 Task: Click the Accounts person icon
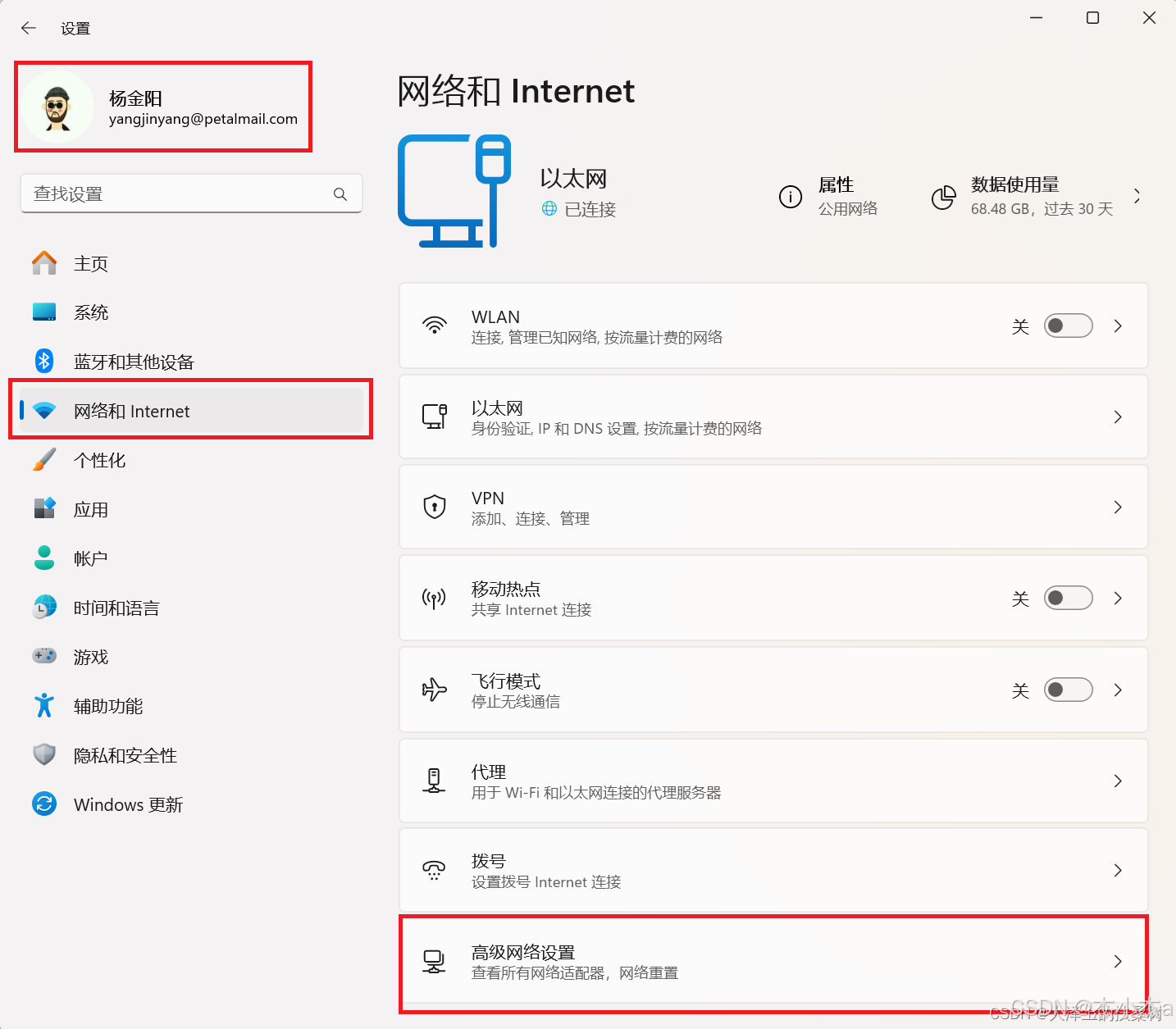44,558
